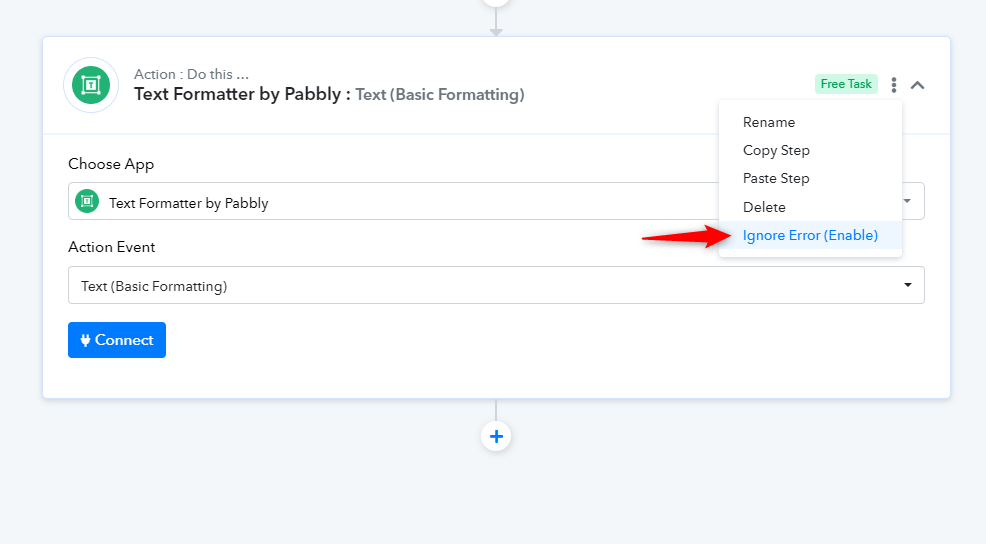Add a new step with plus button
This screenshot has height=544, width=986.
(x=496, y=436)
